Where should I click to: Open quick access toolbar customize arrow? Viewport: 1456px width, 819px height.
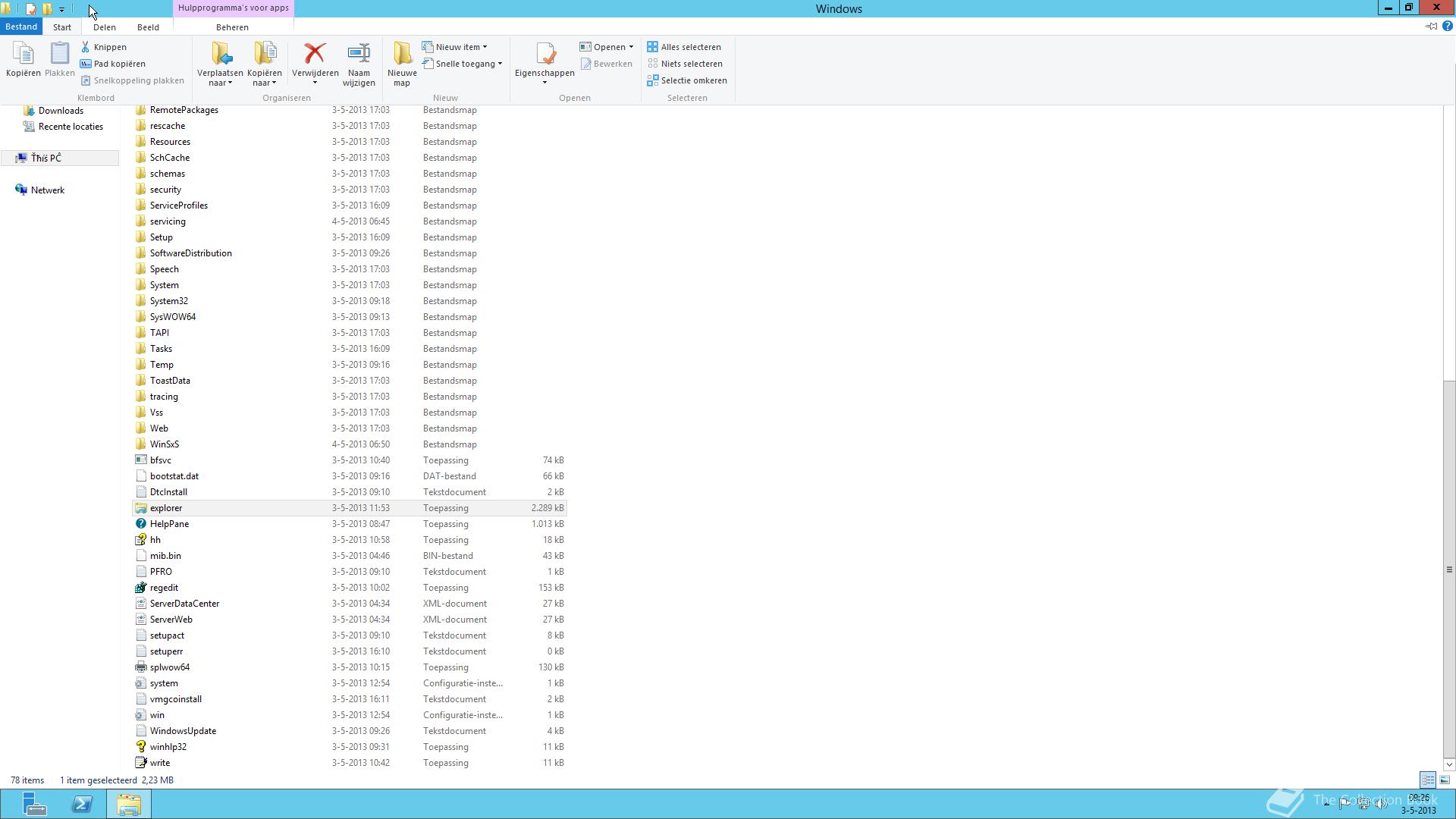coord(61,9)
